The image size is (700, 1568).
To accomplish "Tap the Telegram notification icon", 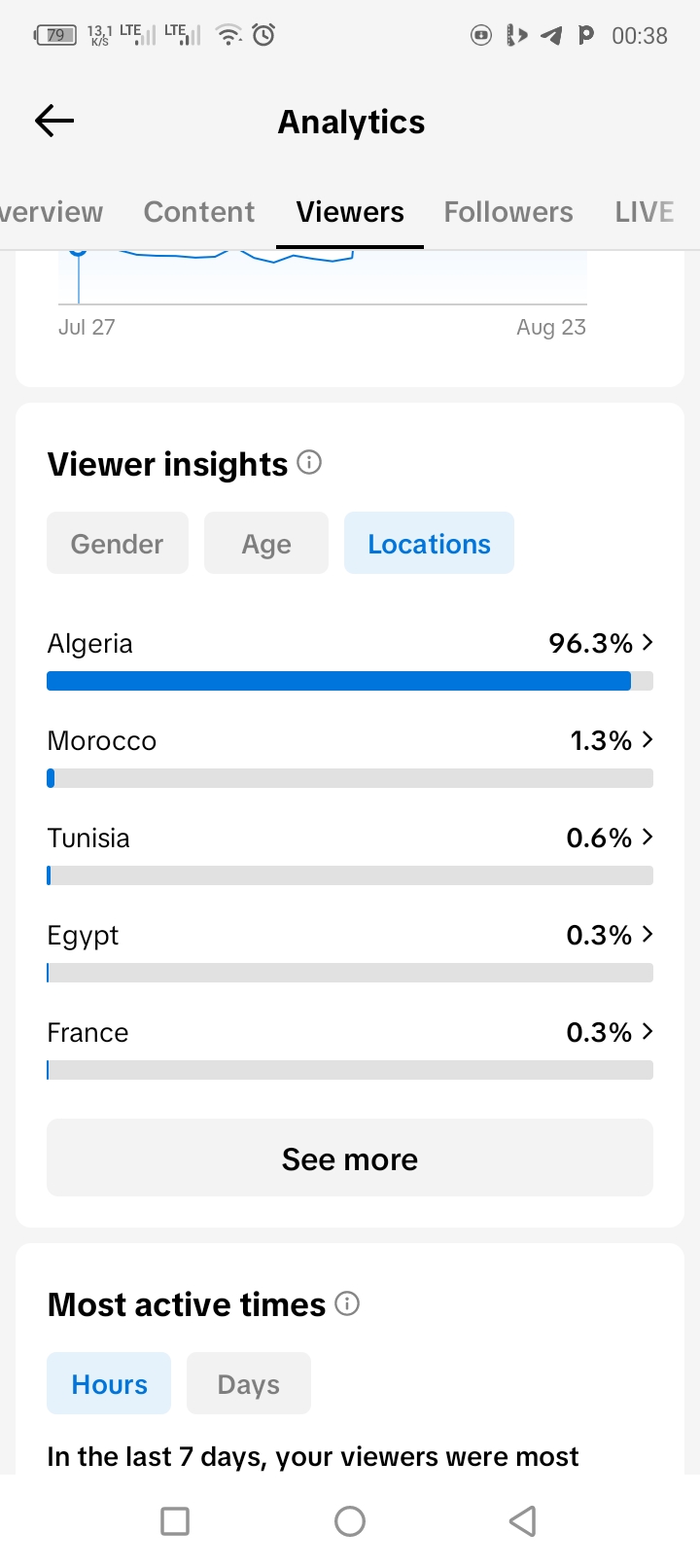I will [x=551, y=36].
